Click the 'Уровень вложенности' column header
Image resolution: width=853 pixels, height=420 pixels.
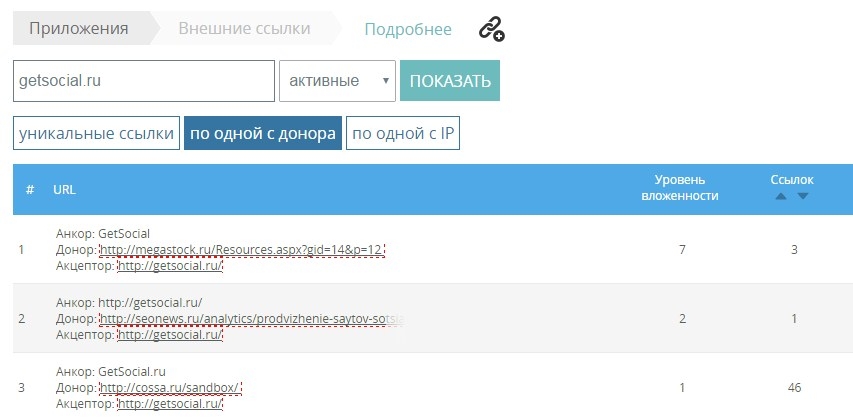coord(679,188)
